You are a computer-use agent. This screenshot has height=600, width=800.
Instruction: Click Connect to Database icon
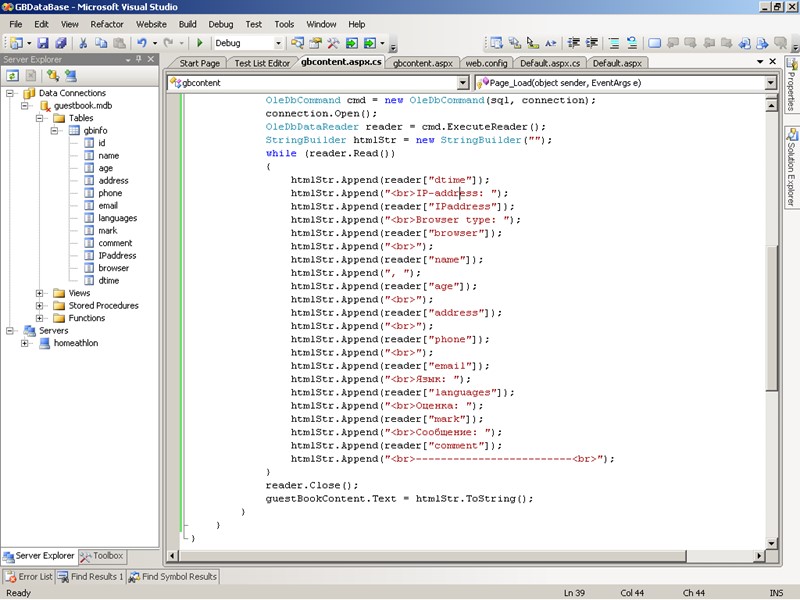pos(51,75)
